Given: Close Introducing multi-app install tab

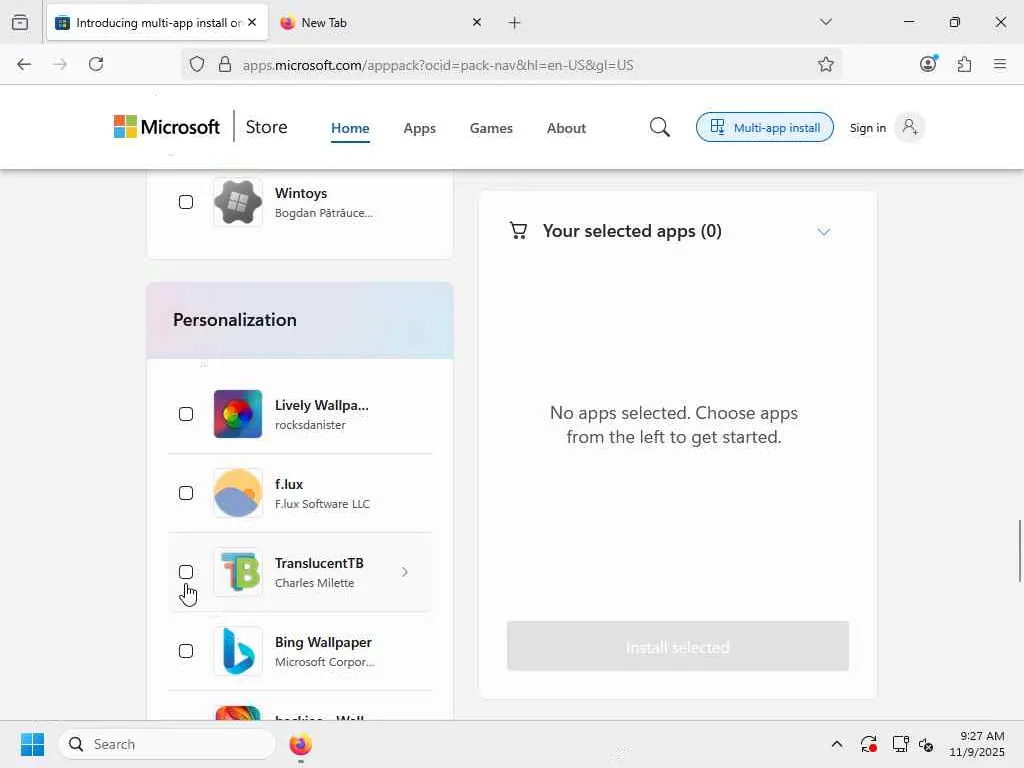Looking at the screenshot, I should pyautogui.click(x=252, y=23).
